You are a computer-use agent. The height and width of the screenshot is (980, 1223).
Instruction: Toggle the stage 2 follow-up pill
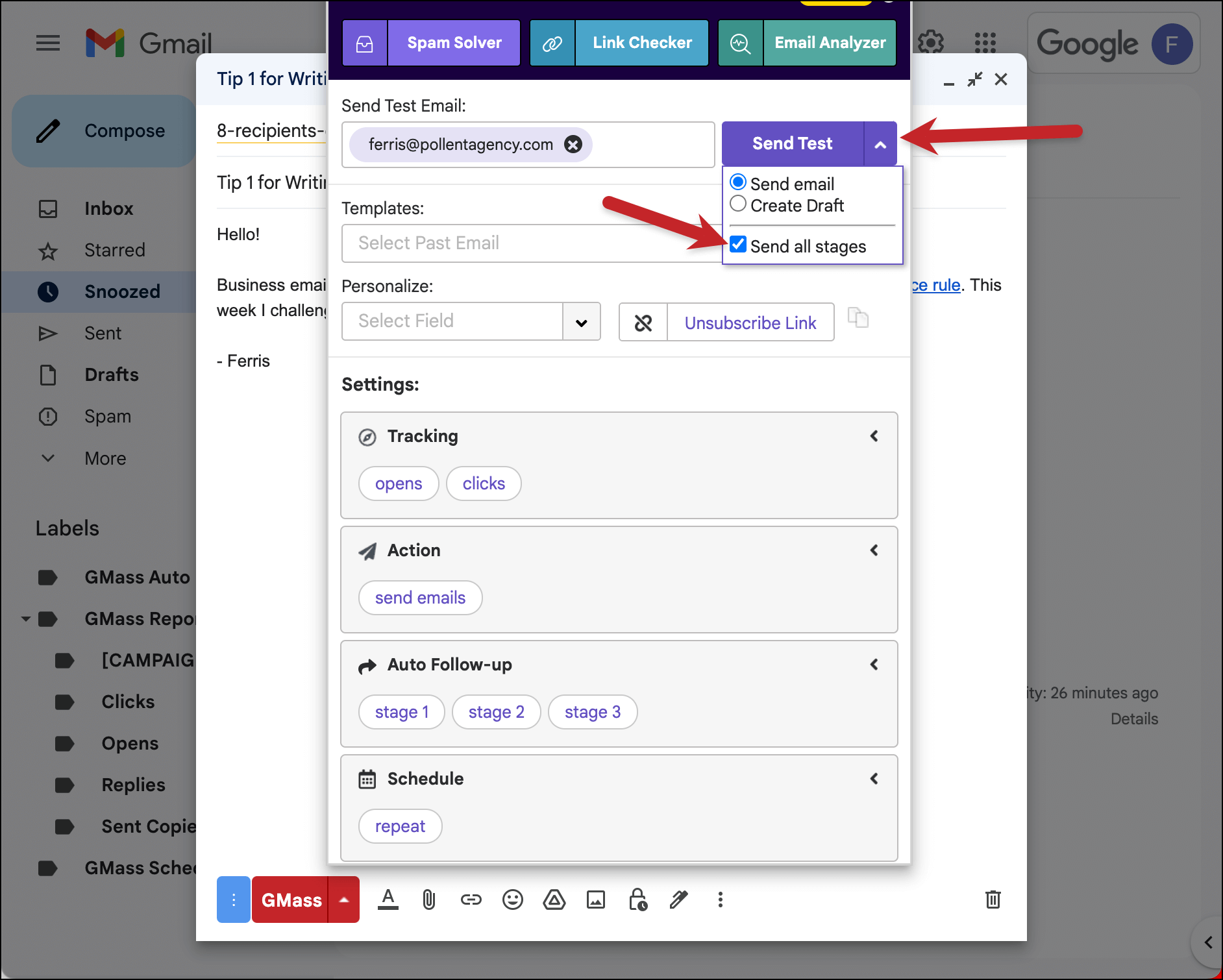coord(497,712)
